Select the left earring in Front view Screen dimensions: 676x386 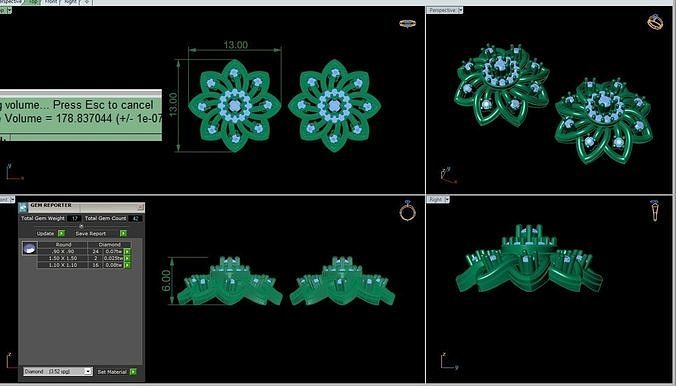pyautogui.click(x=230, y=281)
